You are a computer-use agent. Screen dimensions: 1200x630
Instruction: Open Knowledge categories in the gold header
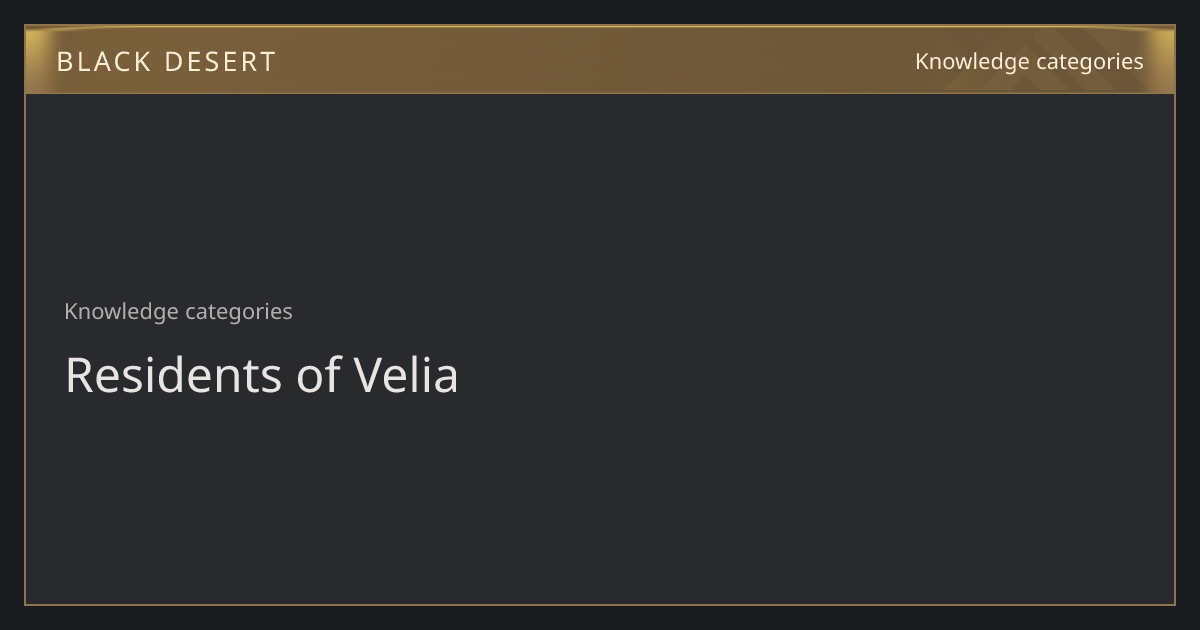[x=1029, y=61]
